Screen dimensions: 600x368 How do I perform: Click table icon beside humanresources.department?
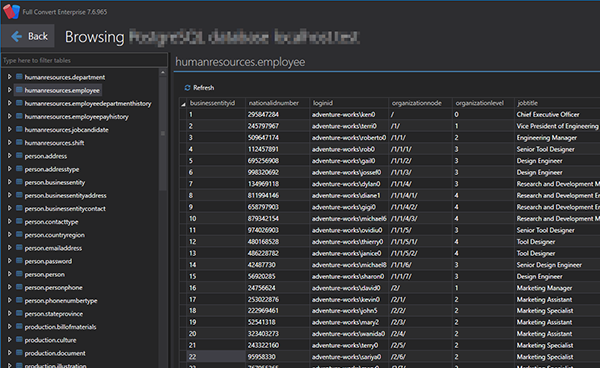19,77
